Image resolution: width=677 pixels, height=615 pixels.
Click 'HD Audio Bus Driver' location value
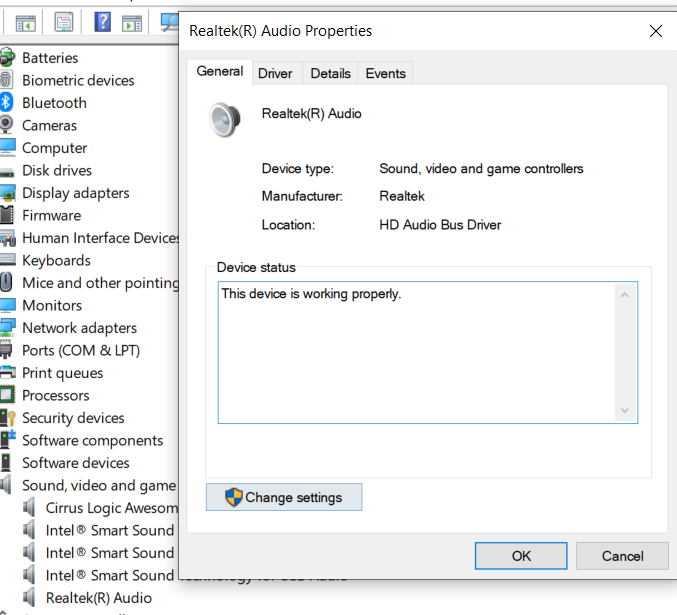point(440,225)
